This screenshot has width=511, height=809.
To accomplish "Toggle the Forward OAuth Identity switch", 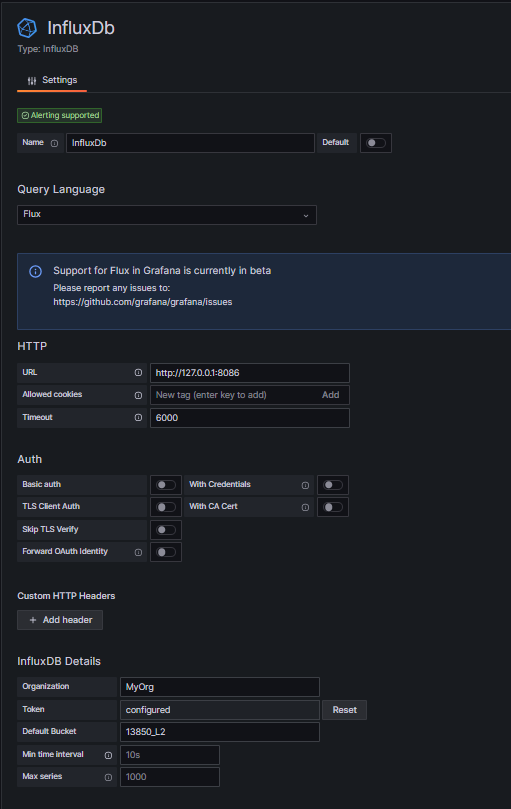I will click(x=166, y=552).
